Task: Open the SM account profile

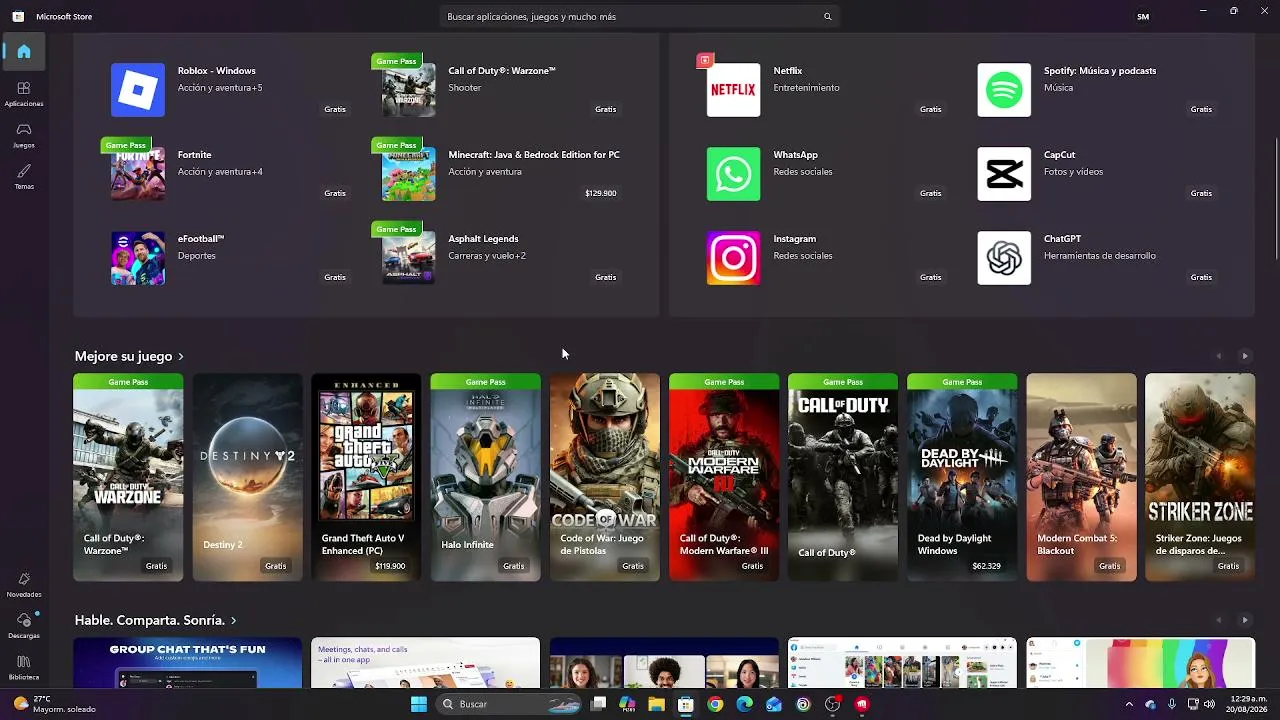Action: [1143, 17]
